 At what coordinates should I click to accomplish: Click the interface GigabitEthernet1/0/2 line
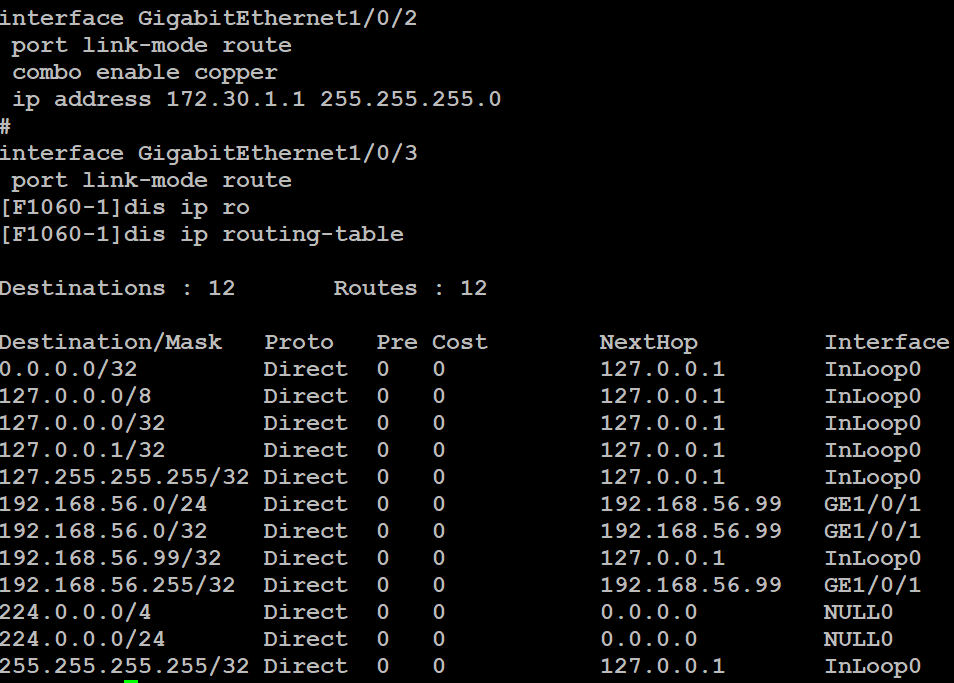pos(208,18)
